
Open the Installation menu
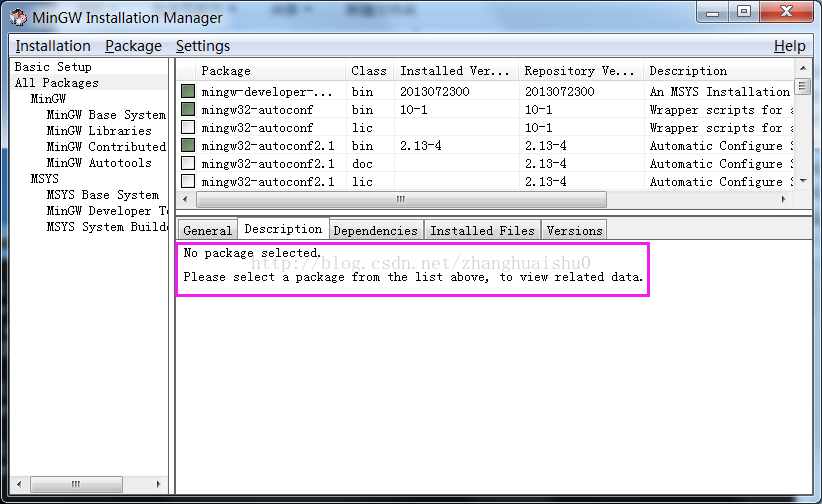(53, 46)
